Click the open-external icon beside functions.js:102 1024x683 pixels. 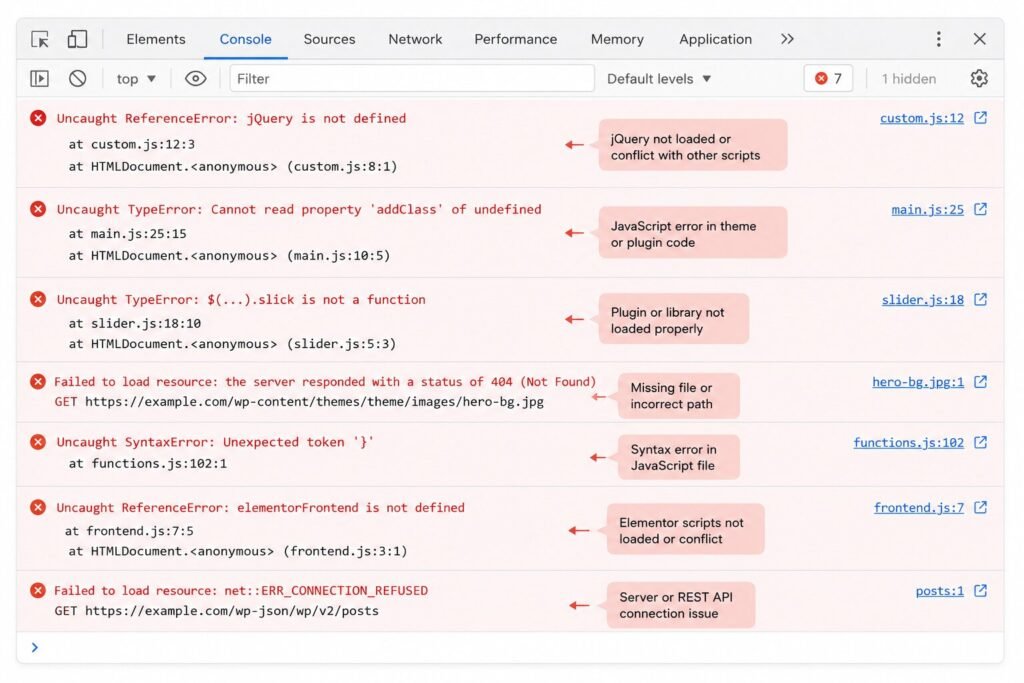[980, 442]
